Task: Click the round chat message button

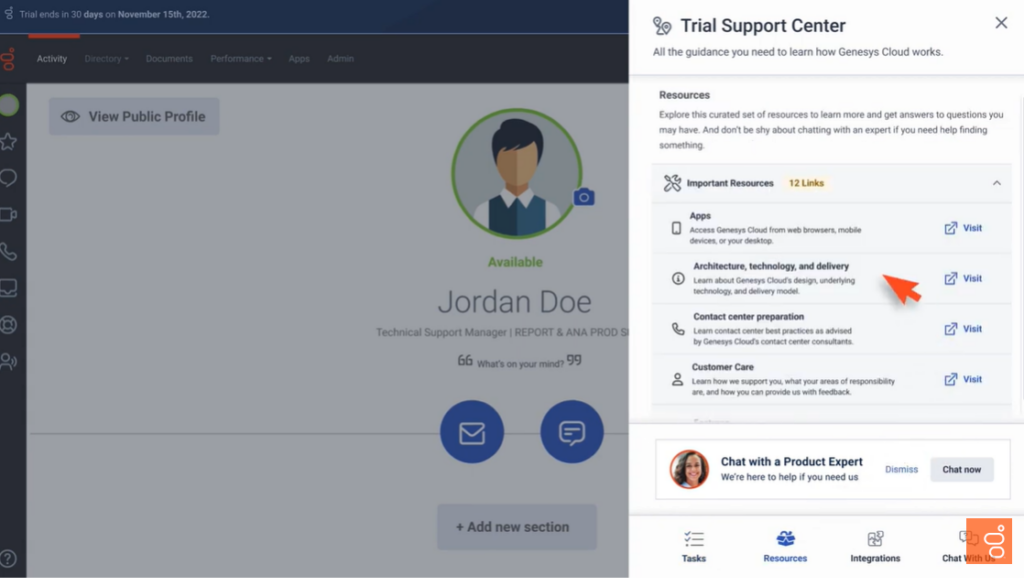Action: (x=572, y=433)
